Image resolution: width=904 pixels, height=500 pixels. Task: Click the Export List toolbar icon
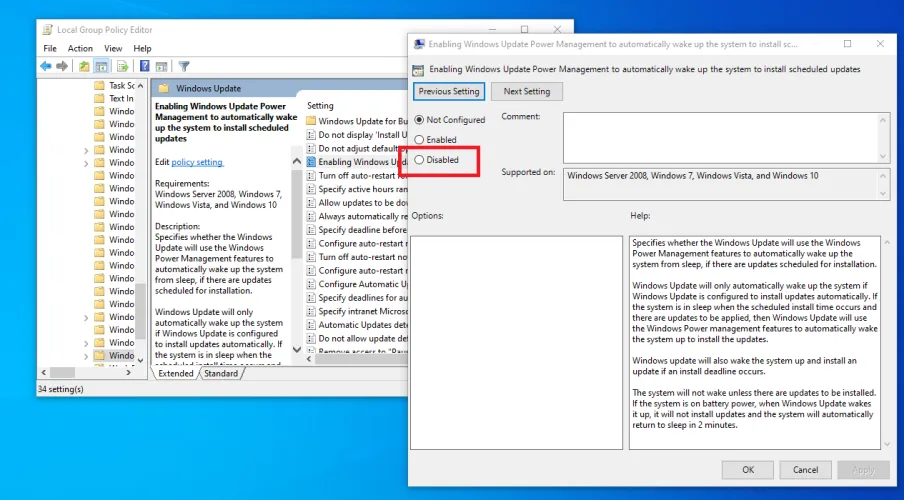tap(121, 66)
